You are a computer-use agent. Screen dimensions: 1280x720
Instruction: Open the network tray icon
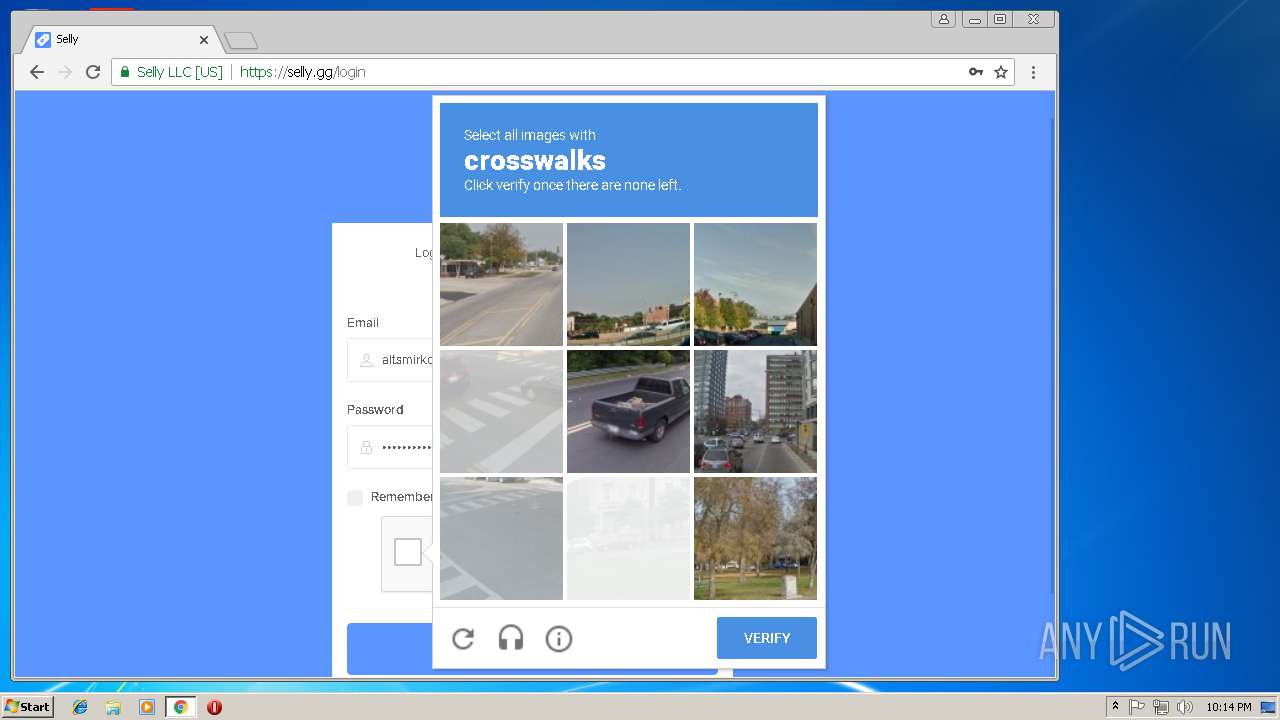[x=1161, y=707]
